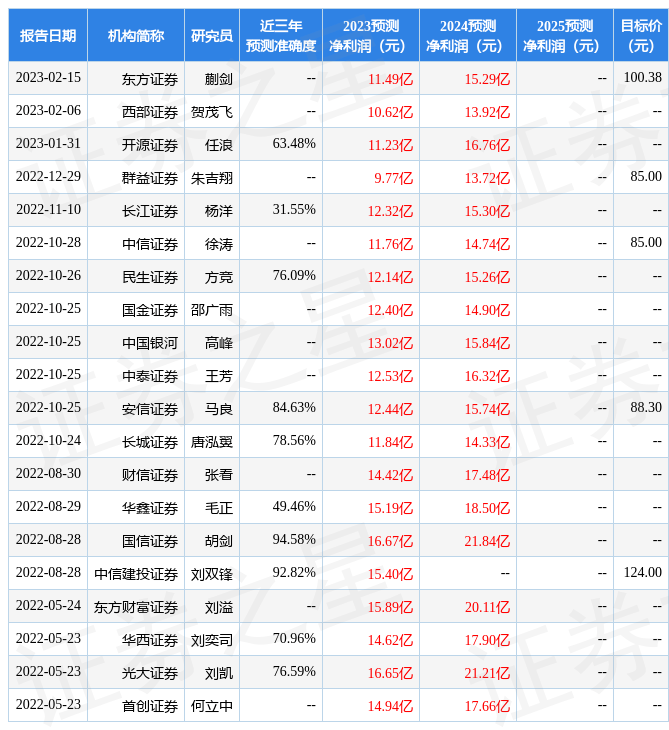Click accuracy value 63.48%
Screen dimensions: 669x730
294,143
